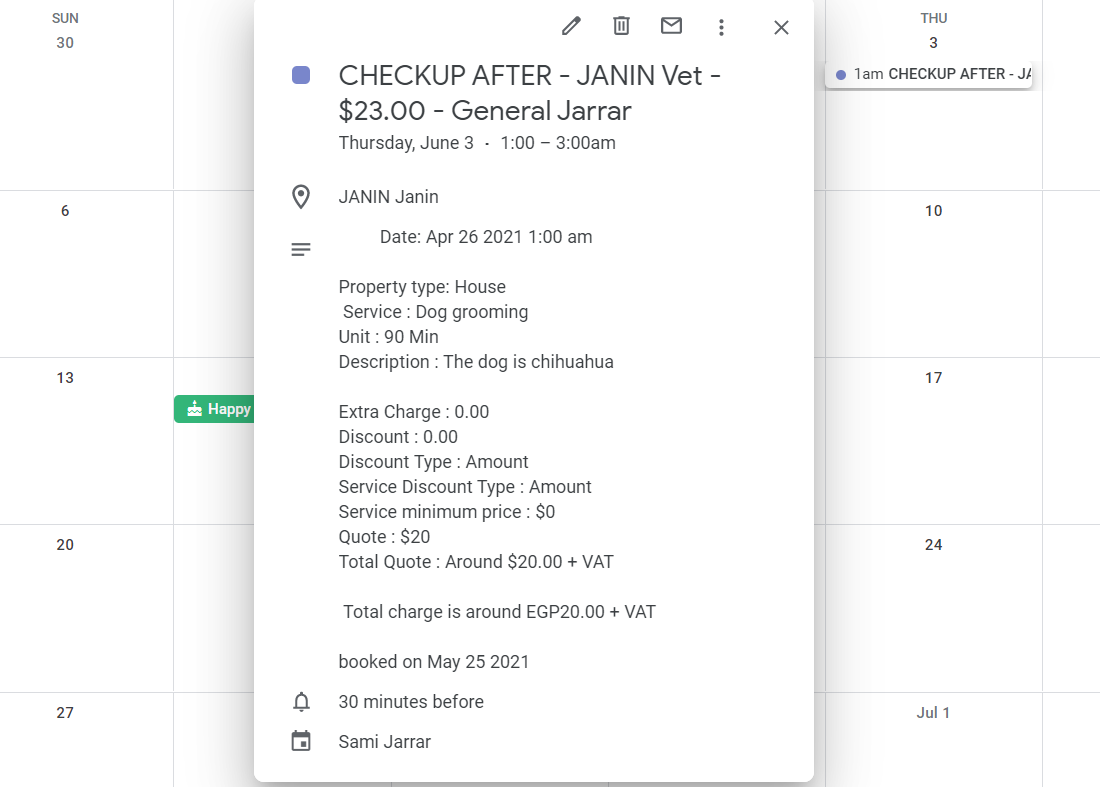The width and height of the screenshot is (1100, 787).
Task: Click the description lines icon
Action: (301, 250)
